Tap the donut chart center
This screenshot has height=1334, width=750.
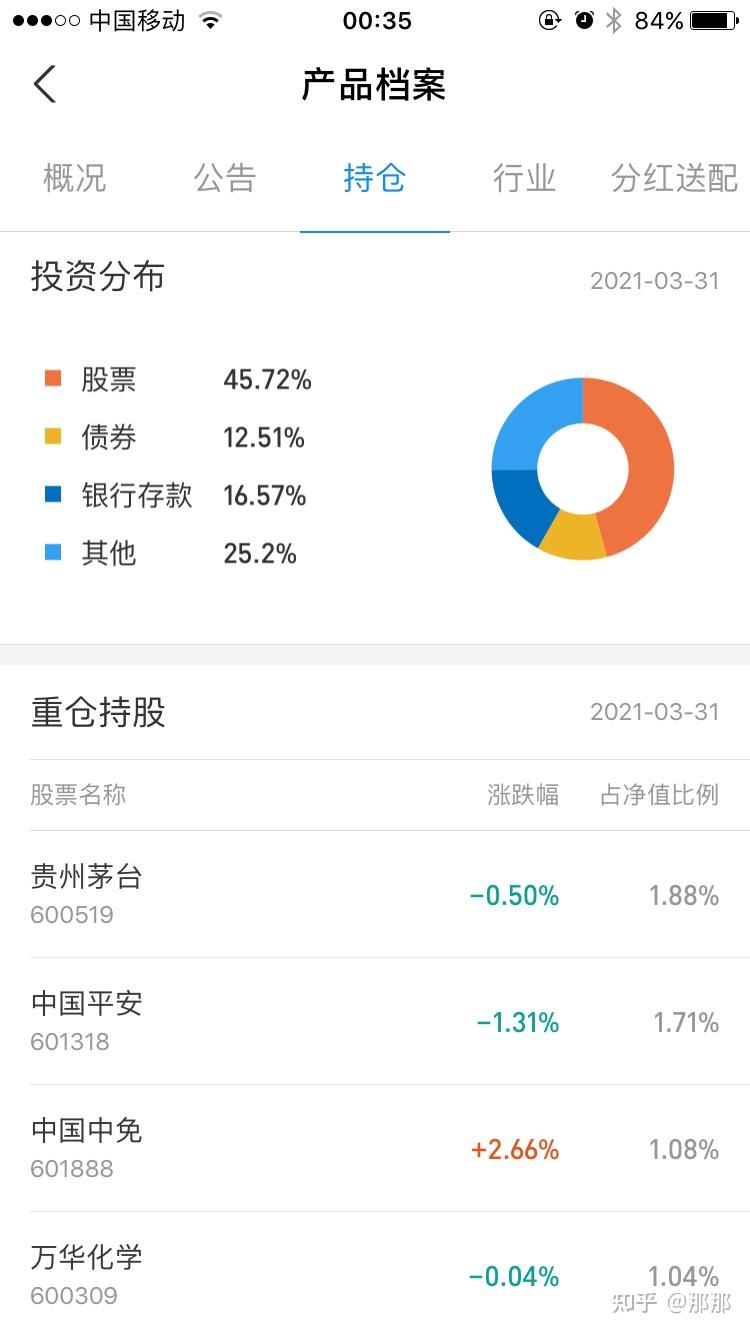[x=583, y=468]
